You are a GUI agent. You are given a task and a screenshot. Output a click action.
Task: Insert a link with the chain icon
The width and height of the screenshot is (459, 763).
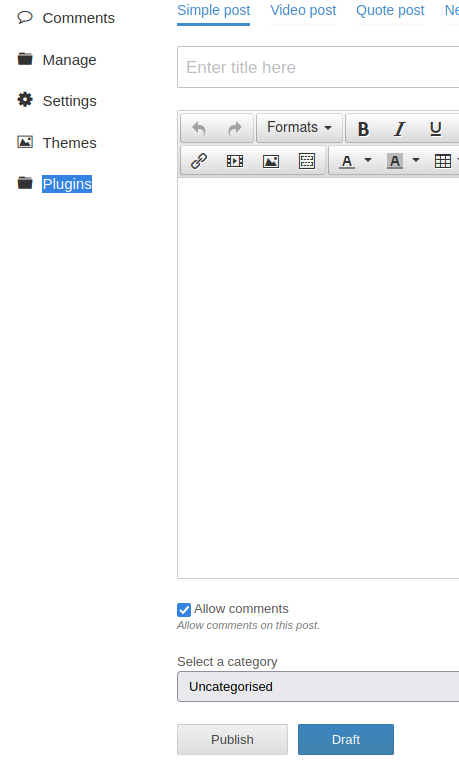199,161
